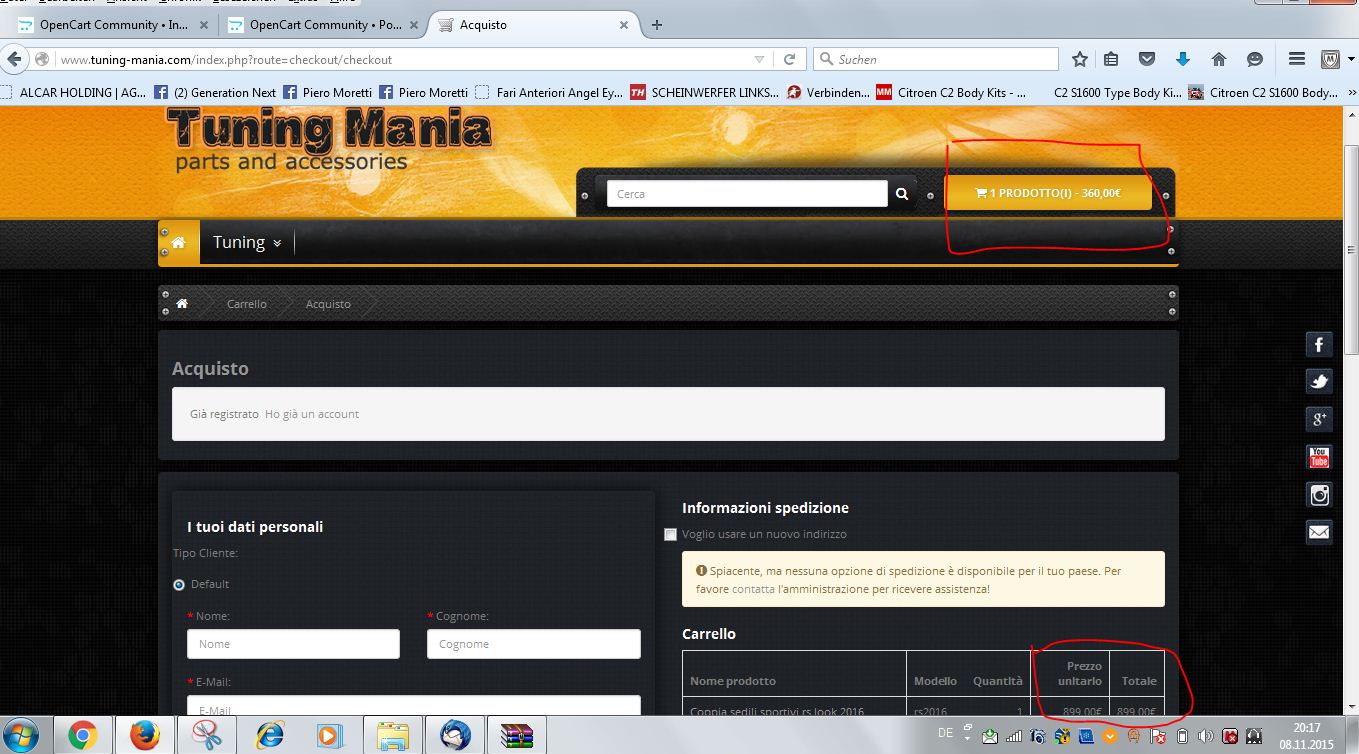Click the 'contatta' link in shipping warning
The height and width of the screenshot is (754, 1359).
pos(753,589)
